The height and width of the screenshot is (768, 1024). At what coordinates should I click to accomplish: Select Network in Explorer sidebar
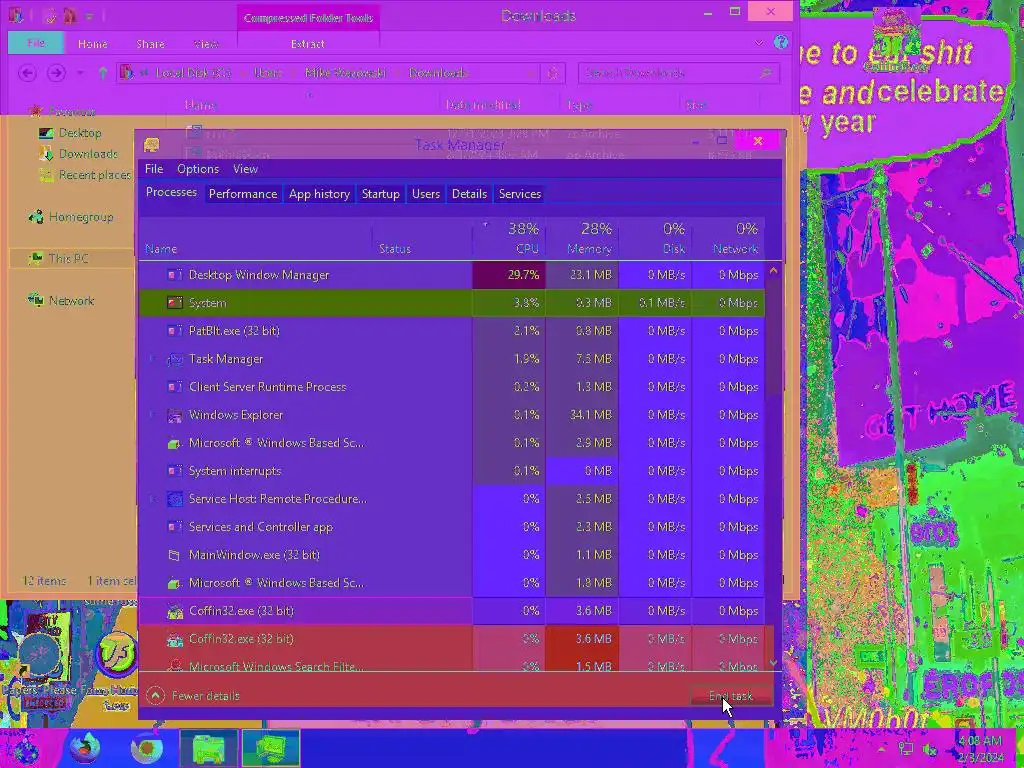click(62, 300)
